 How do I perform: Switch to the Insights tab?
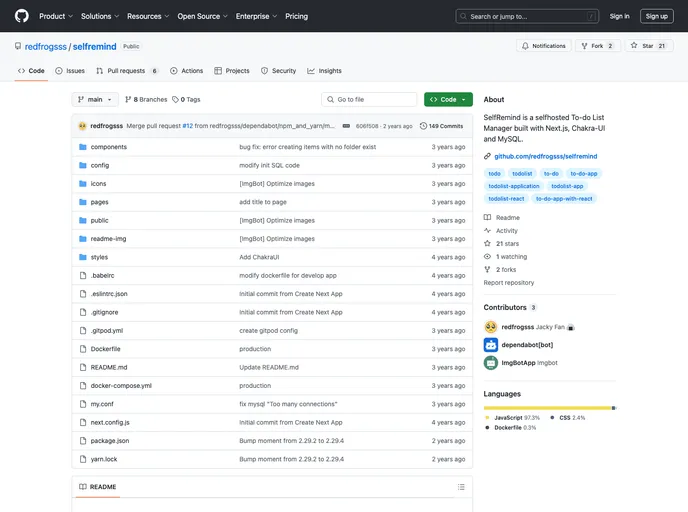point(324,71)
